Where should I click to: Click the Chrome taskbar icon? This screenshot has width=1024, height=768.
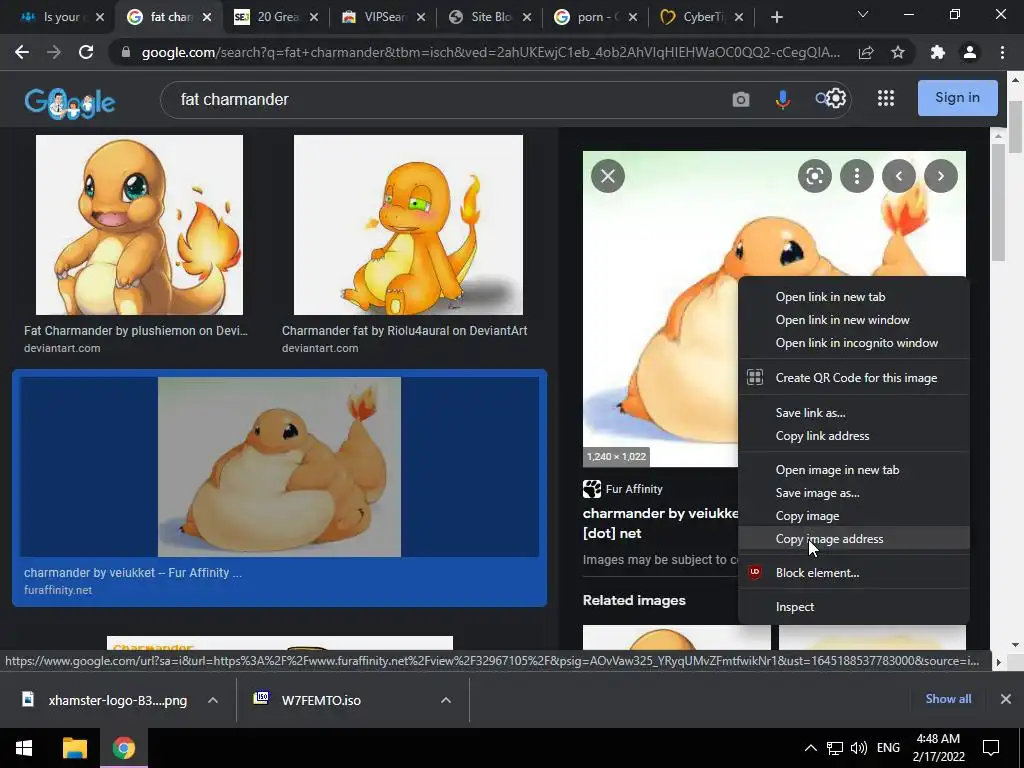click(123, 748)
